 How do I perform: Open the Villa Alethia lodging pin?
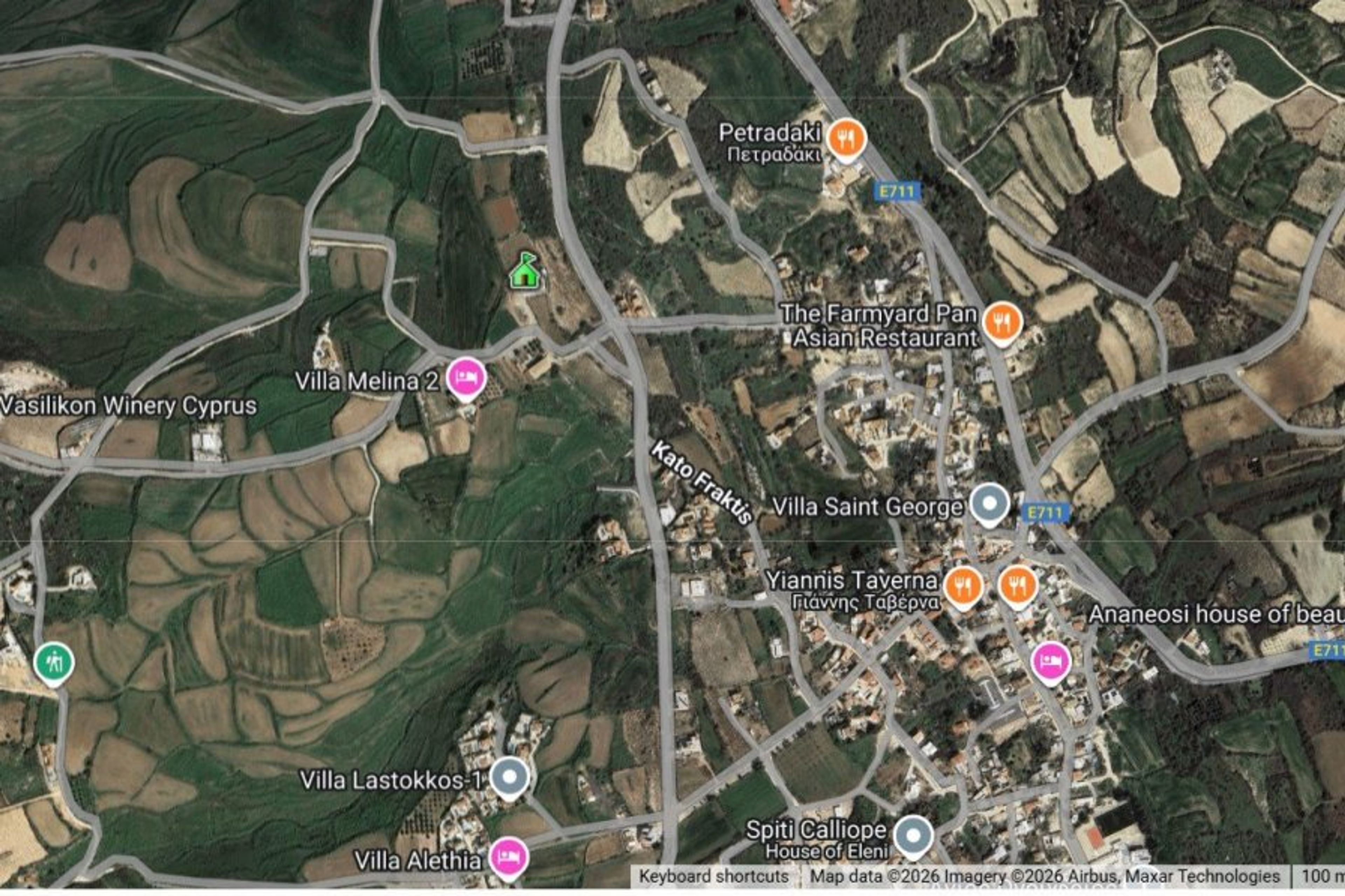click(508, 857)
